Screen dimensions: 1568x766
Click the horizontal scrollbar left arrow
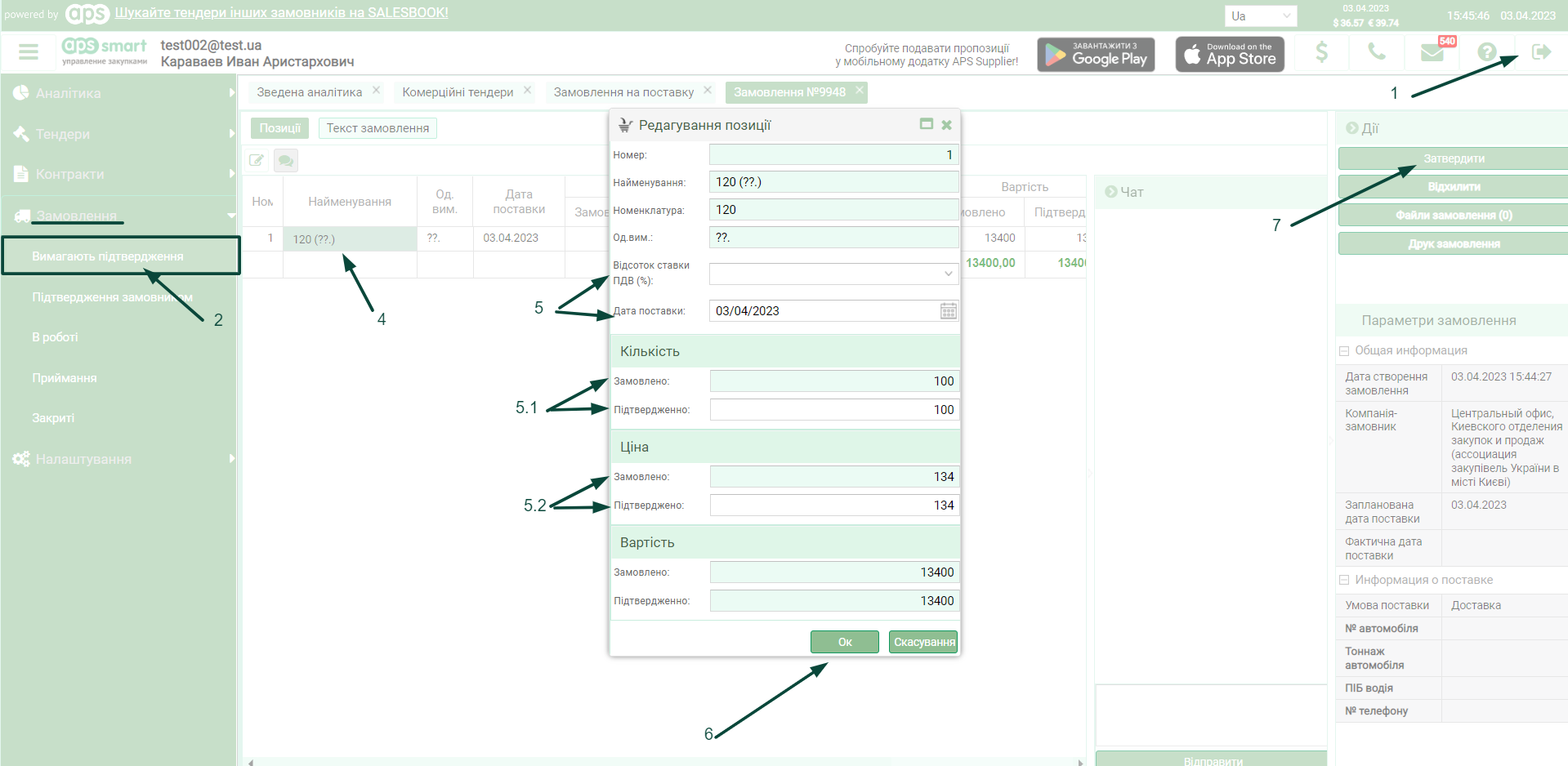tap(251, 762)
